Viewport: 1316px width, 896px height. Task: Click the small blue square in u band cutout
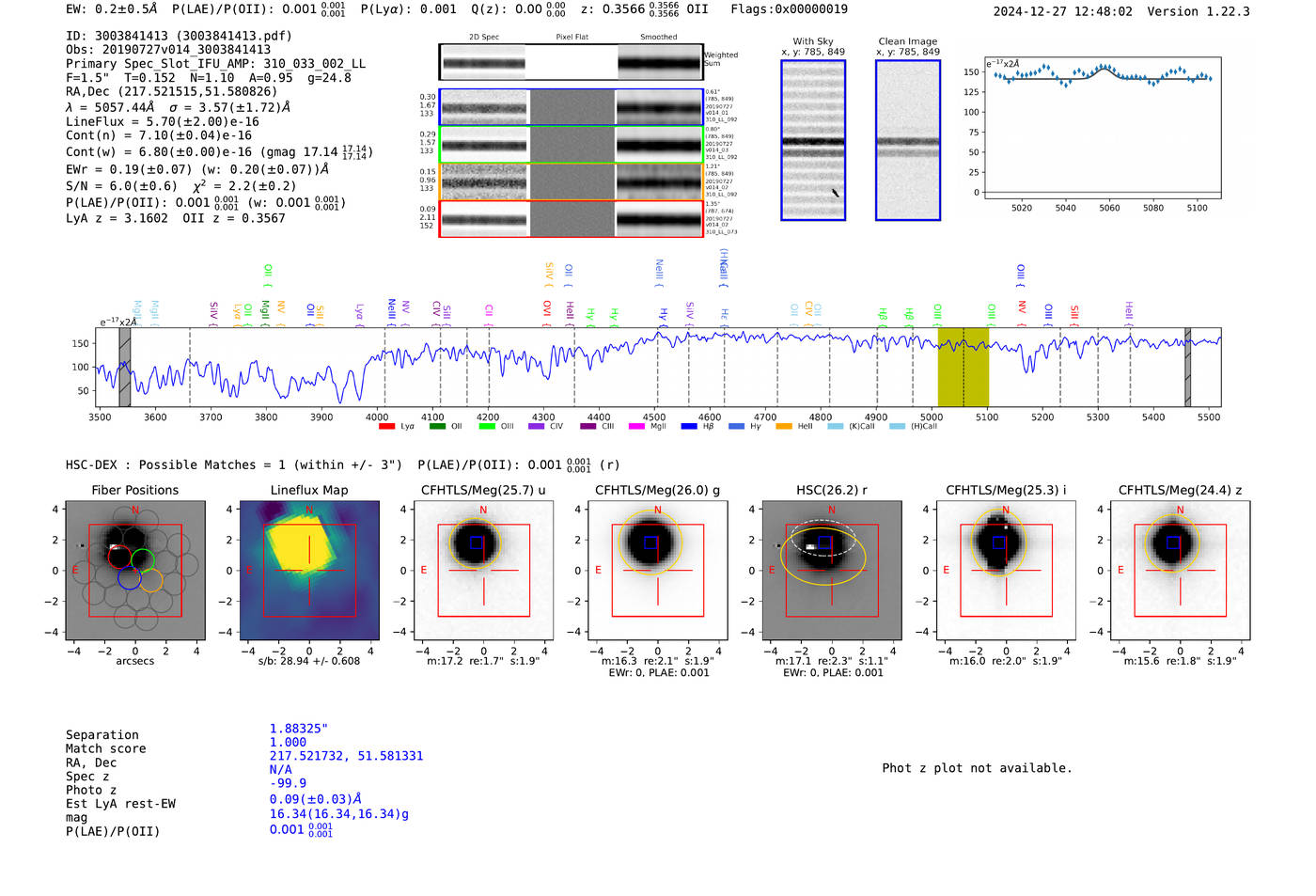pos(476,542)
